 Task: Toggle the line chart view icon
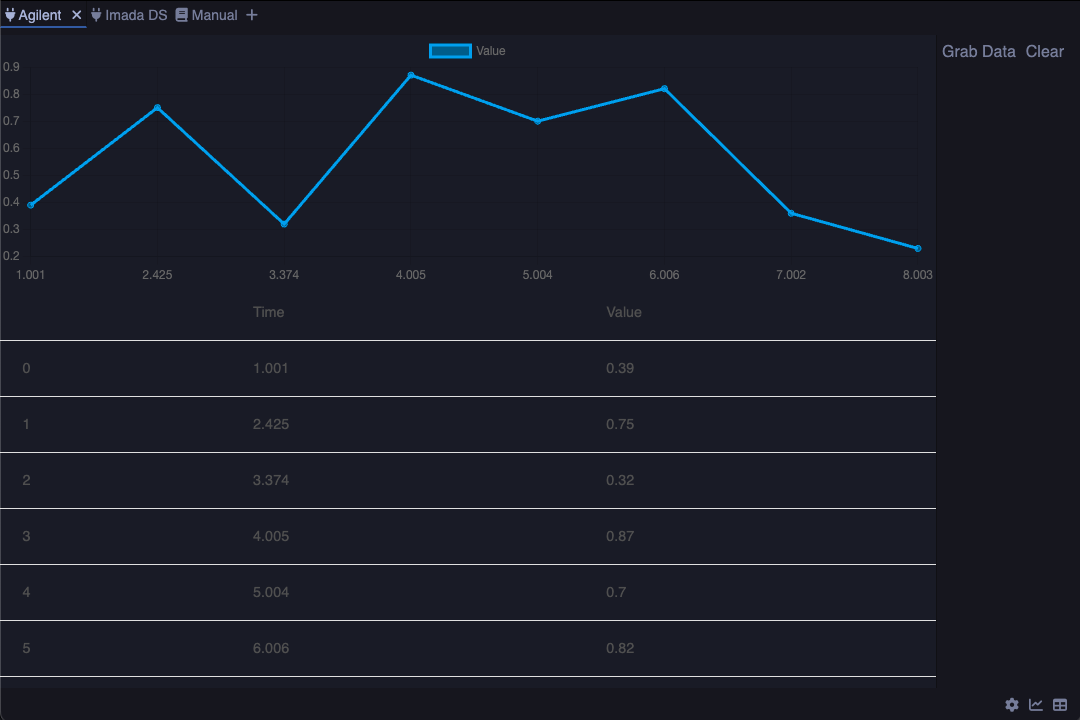click(x=1036, y=705)
